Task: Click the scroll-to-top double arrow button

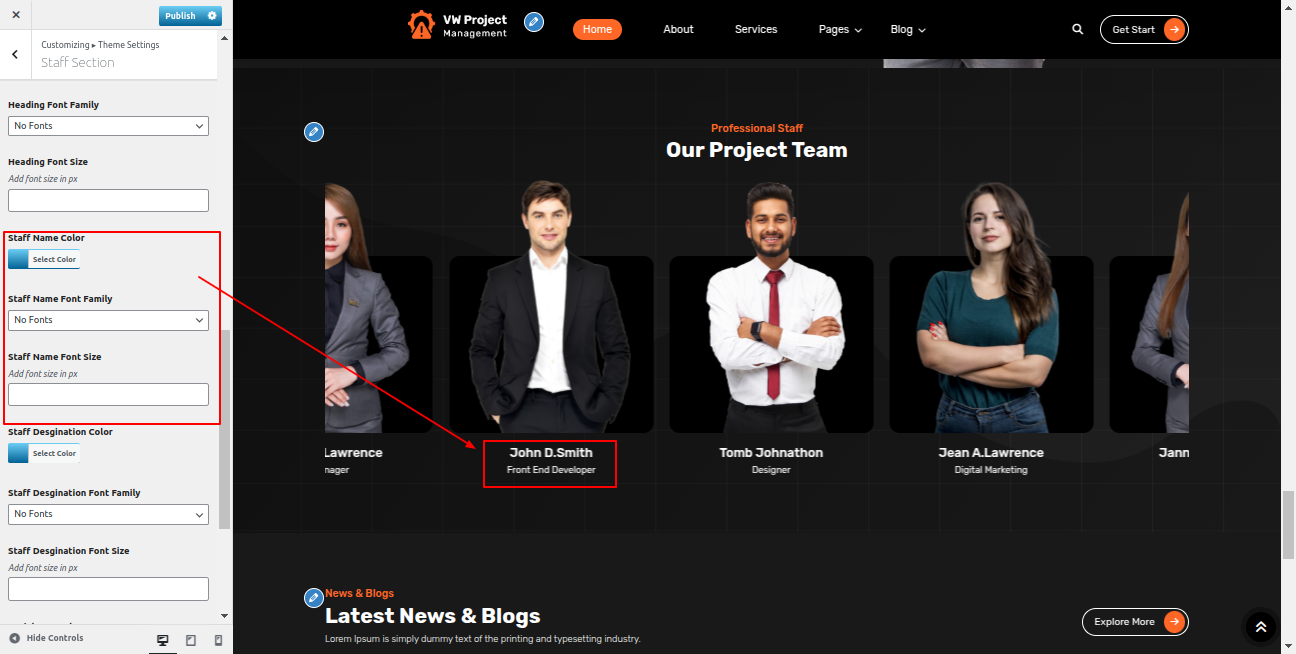Action: point(1260,627)
